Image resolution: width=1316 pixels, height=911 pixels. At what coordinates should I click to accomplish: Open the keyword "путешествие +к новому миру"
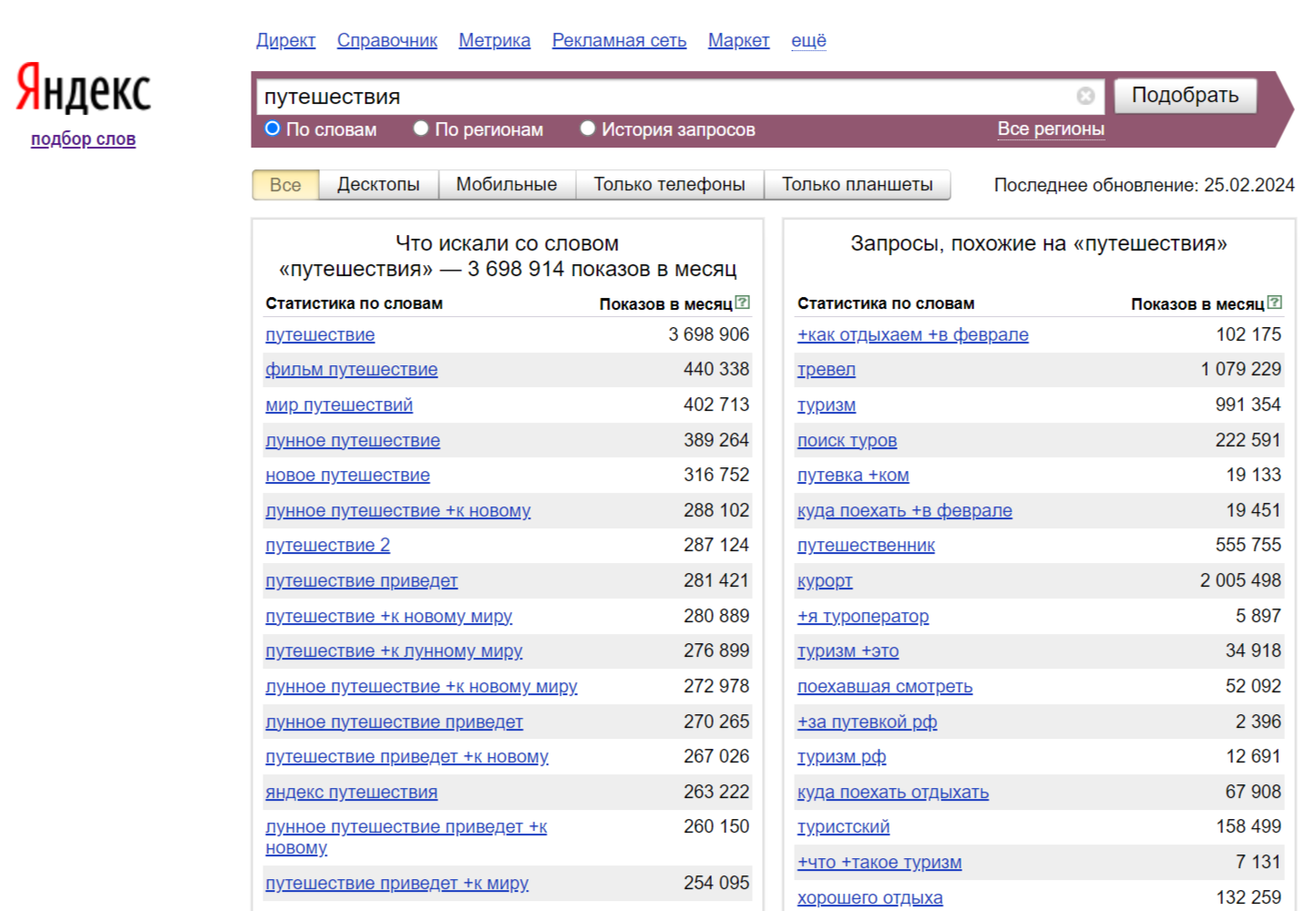(x=389, y=617)
